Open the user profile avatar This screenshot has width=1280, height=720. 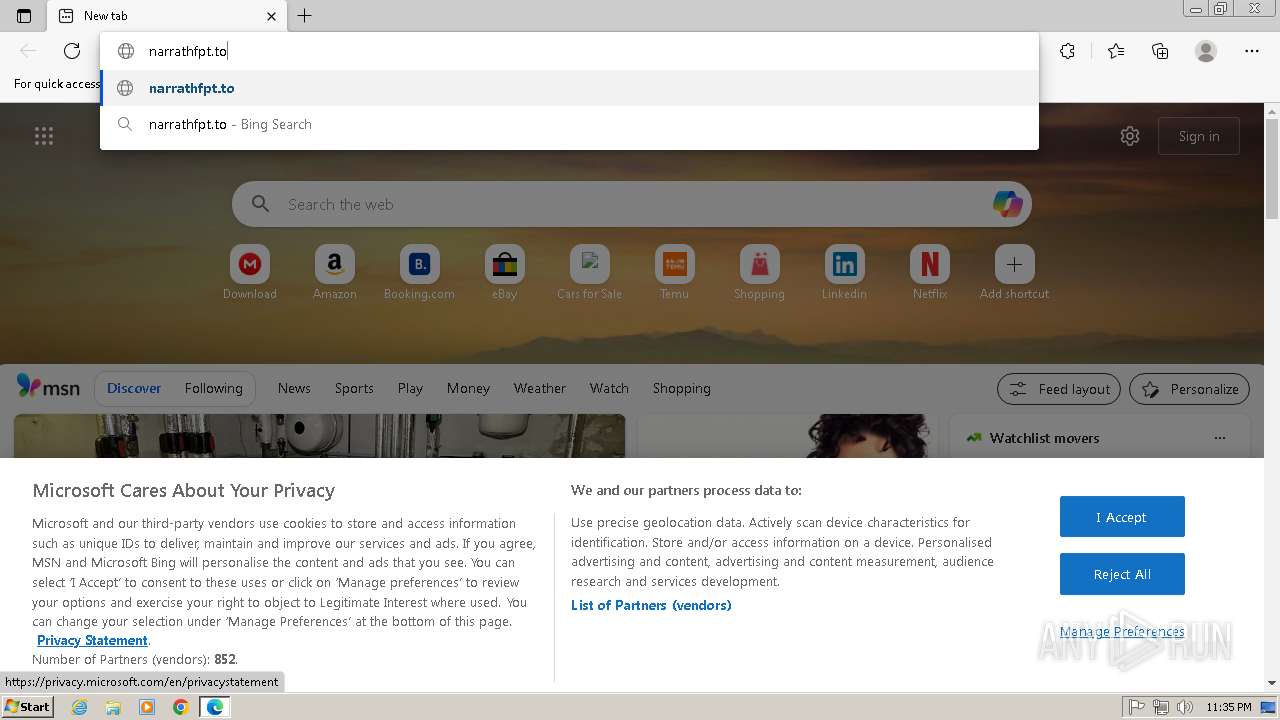tap(1206, 51)
